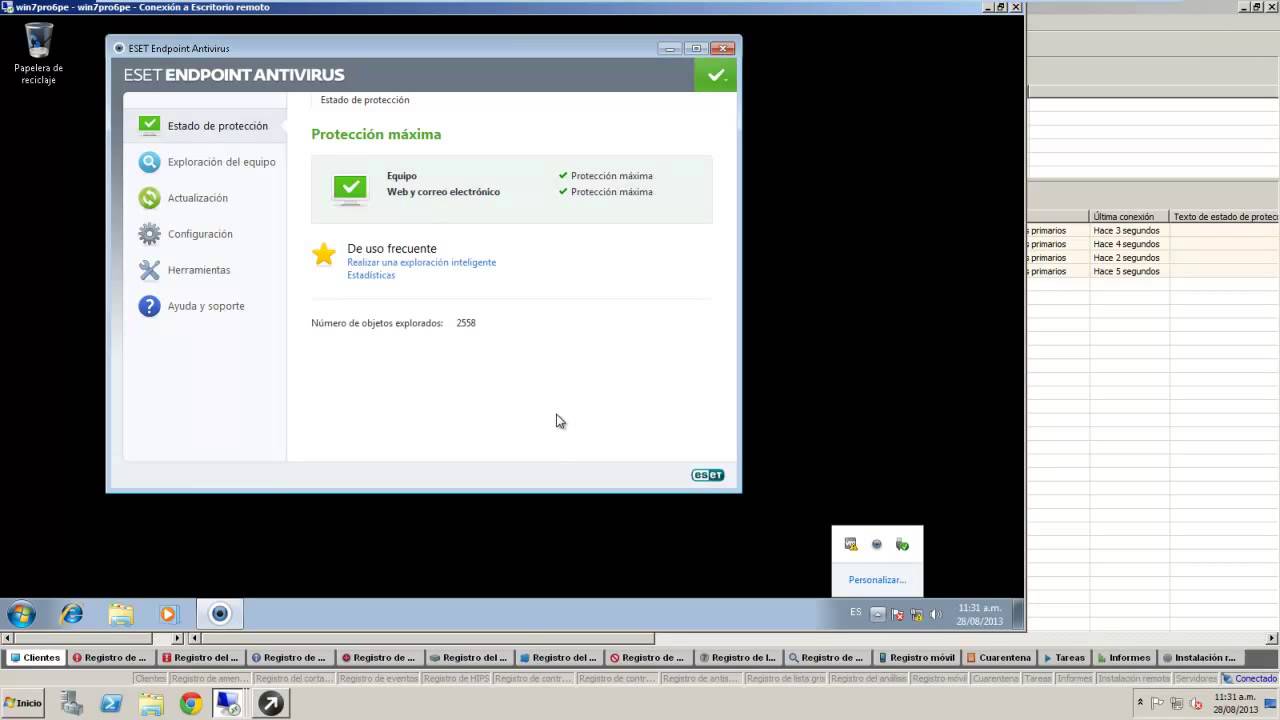Click the ES language indicator

(856, 612)
